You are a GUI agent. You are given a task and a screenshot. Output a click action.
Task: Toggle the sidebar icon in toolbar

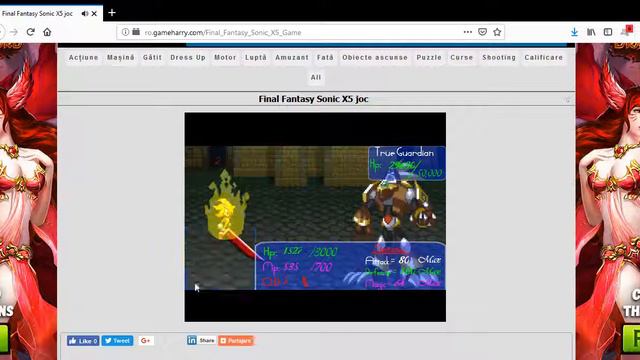click(x=608, y=32)
